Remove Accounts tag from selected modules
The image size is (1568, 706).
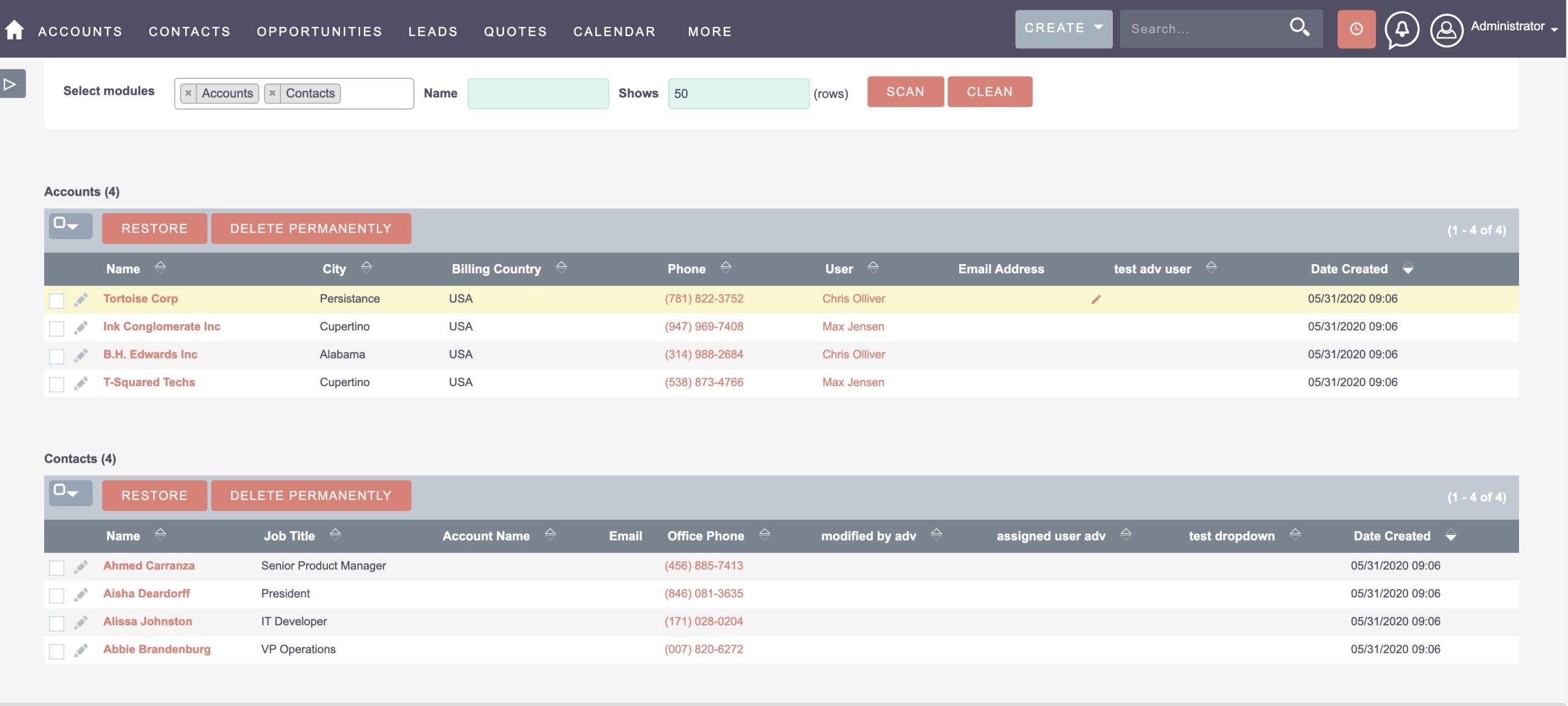click(189, 93)
